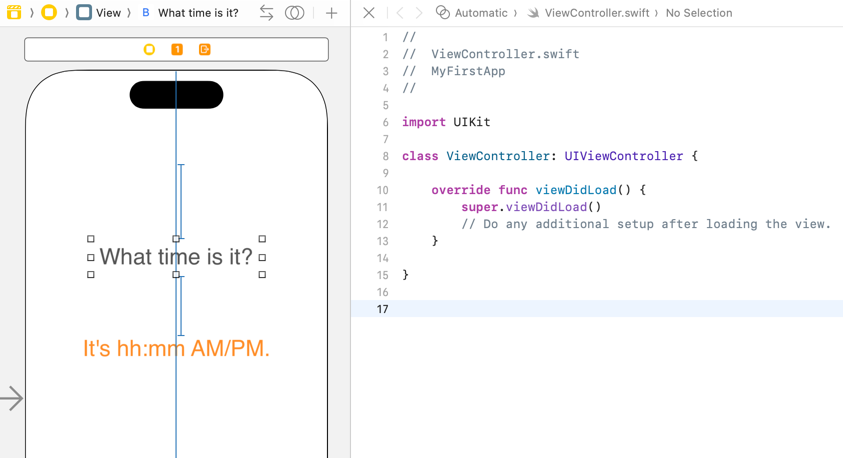Close the assistant editor pane
This screenshot has width=843, height=458.
pos(369,13)
